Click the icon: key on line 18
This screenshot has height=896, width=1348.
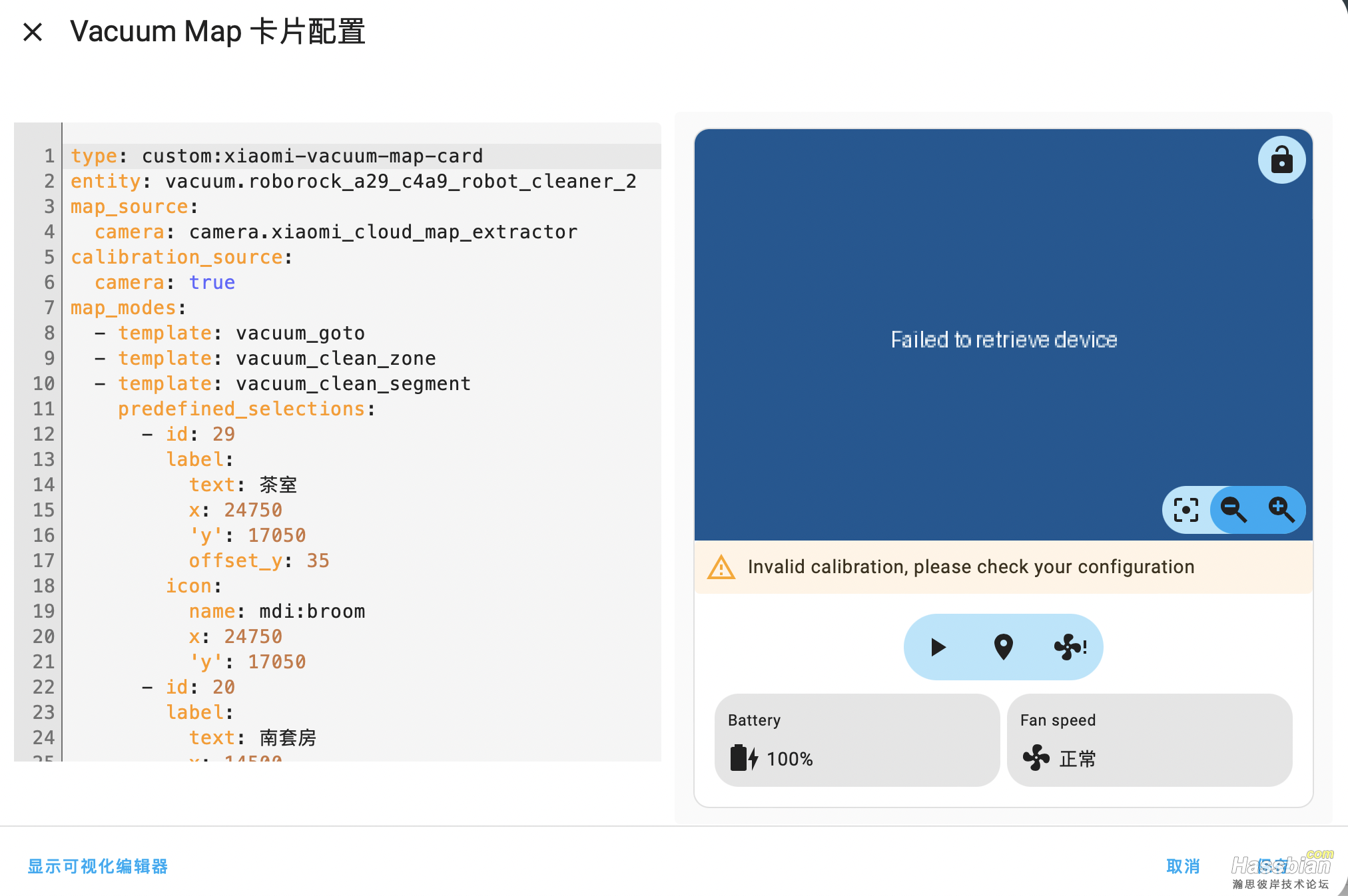188,586
